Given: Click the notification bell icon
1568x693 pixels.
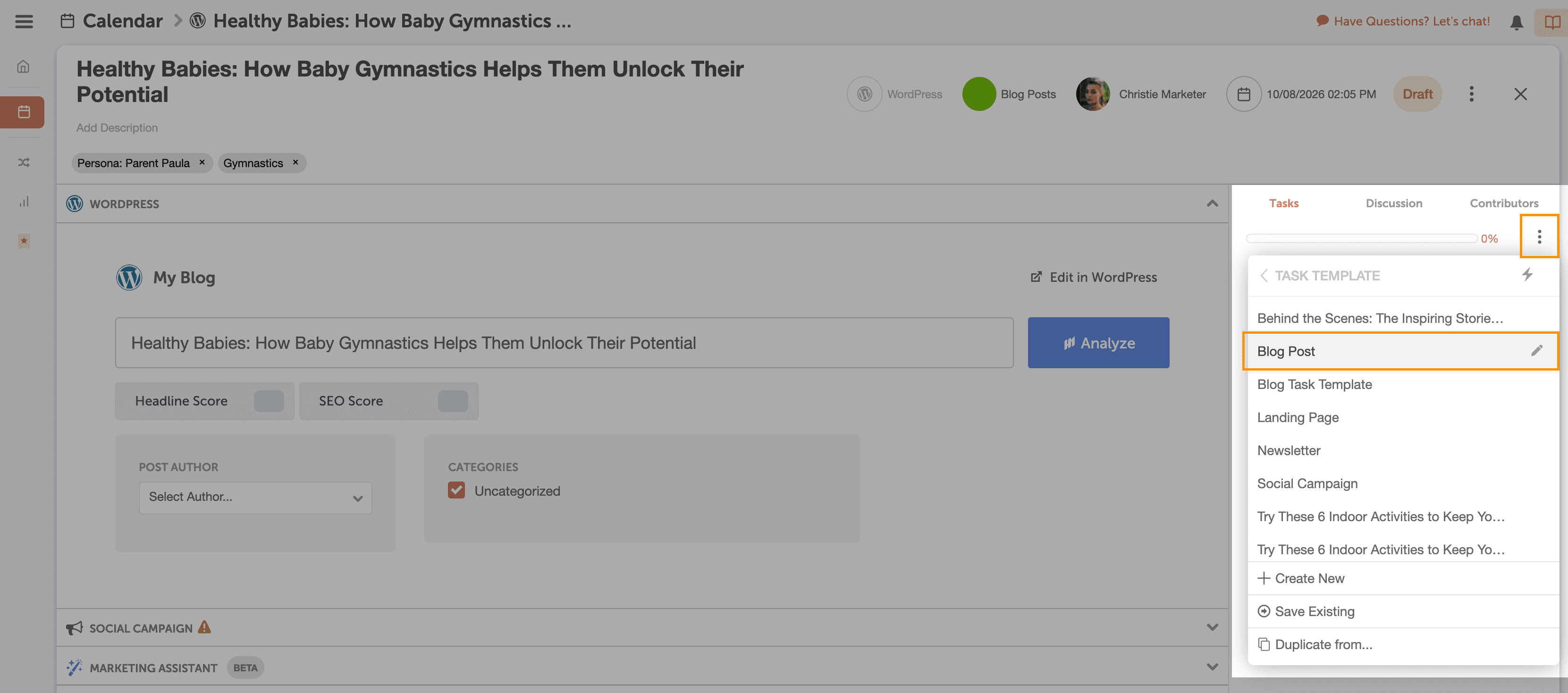Looking at the screenshot, I should point(1516,22).
